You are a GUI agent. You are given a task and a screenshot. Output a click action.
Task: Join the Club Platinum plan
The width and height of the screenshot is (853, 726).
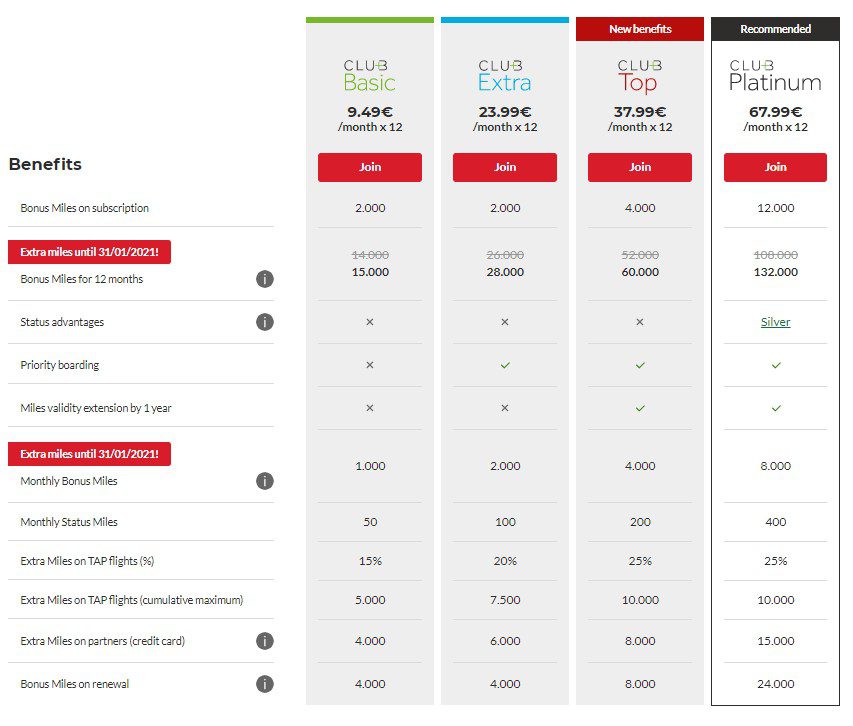(775, 167)
